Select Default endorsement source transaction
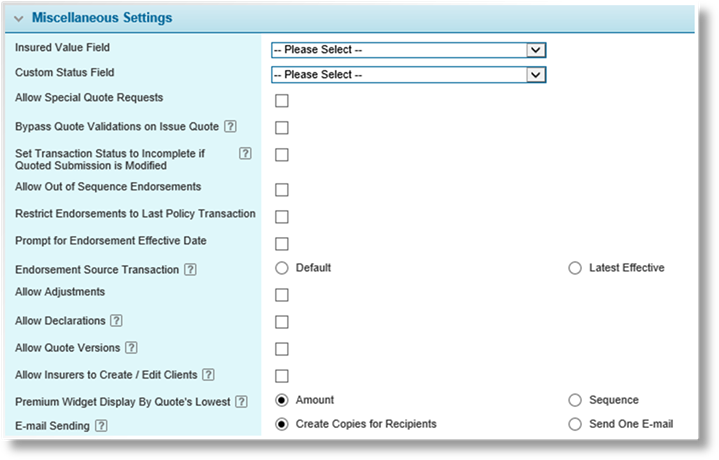The width and height of the screenshot is (719, 460). 282,268
